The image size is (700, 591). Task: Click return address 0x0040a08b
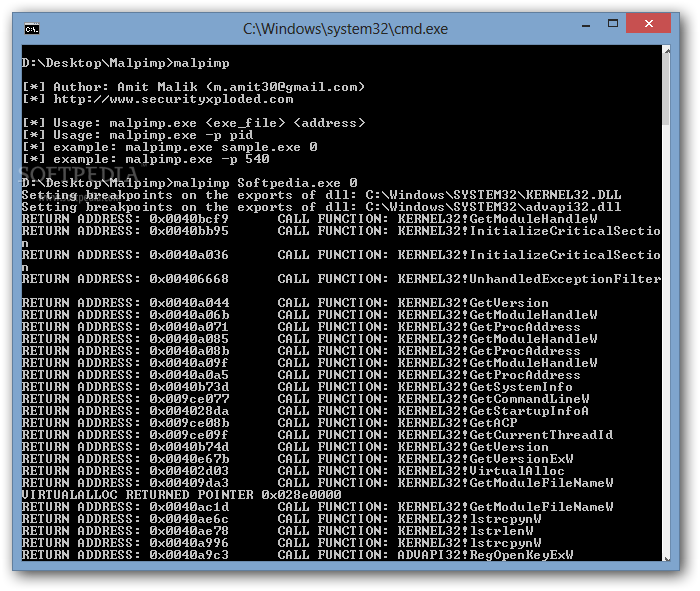pyautogui.click(x=189, y=351)
